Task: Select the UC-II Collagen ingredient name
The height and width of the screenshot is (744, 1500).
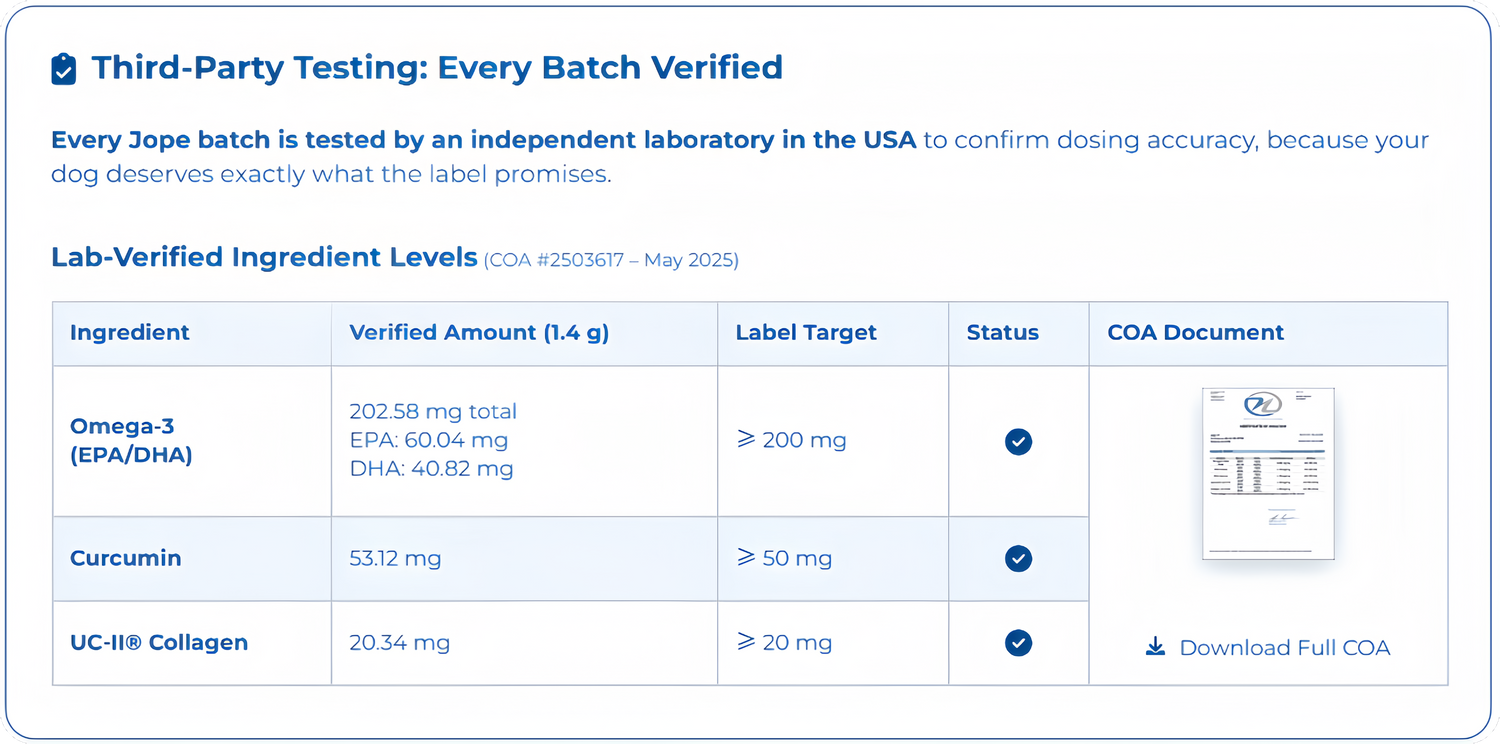Action: pyautogui.click(x=159, y=642)
